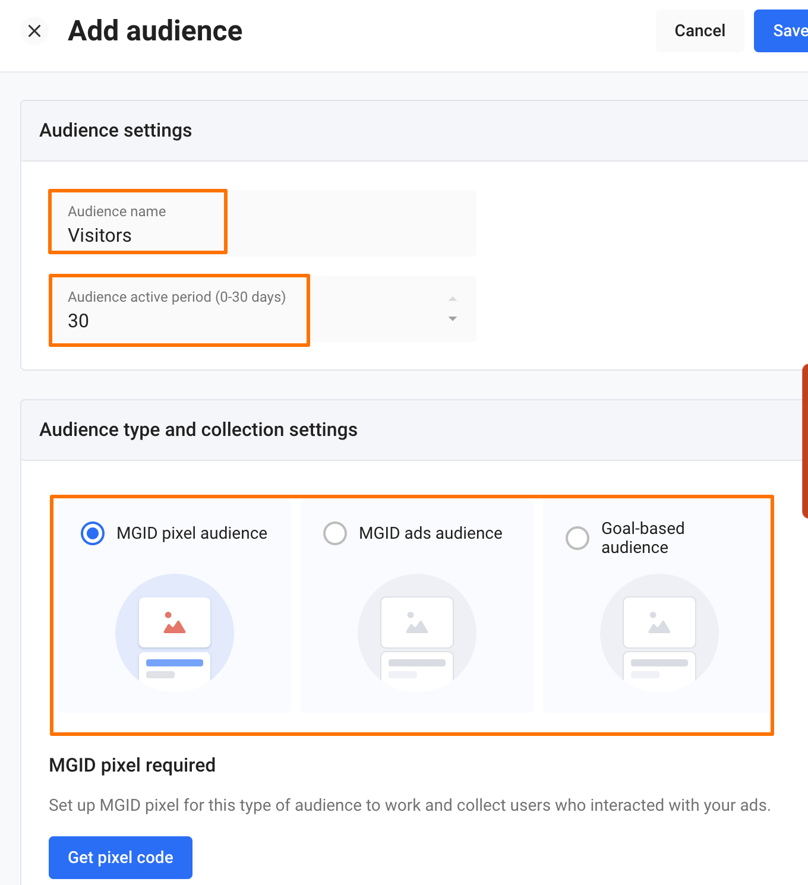Click the Audience type and collection settings header
This screenshot has height=885, width=808.
[x=197, y=429]
